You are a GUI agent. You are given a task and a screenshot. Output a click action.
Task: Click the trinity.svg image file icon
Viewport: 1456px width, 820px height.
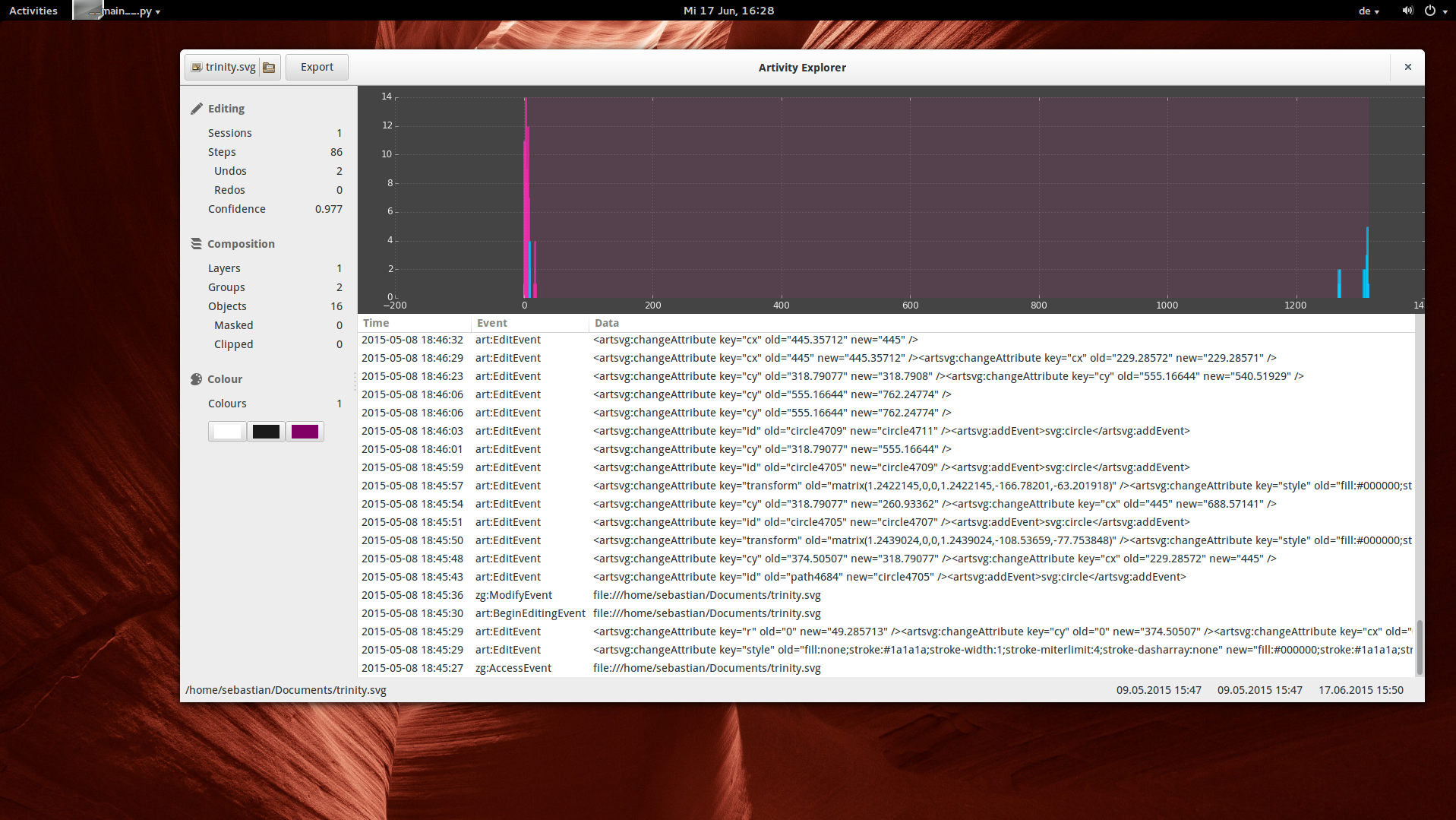(x=197, y=68)
